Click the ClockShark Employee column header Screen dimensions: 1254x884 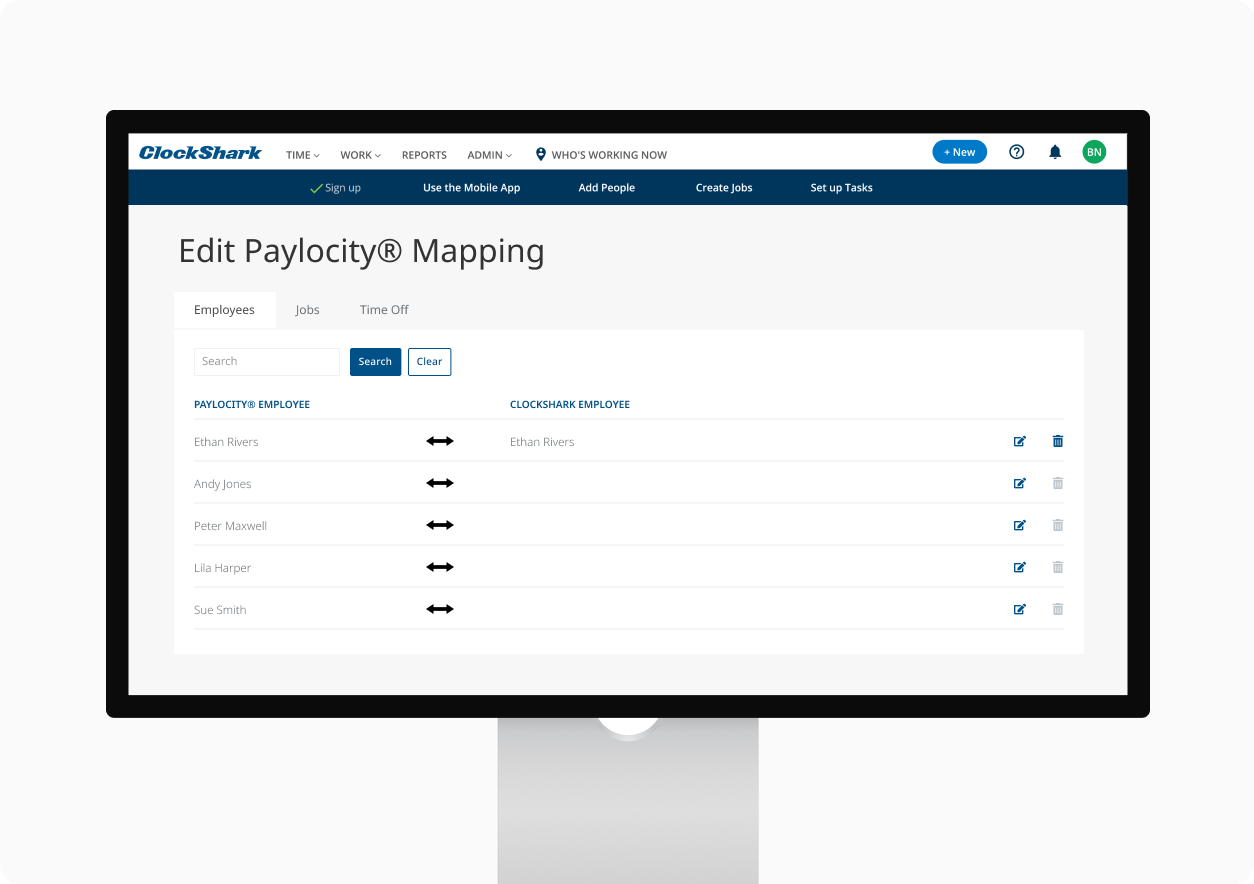[570, 405]
